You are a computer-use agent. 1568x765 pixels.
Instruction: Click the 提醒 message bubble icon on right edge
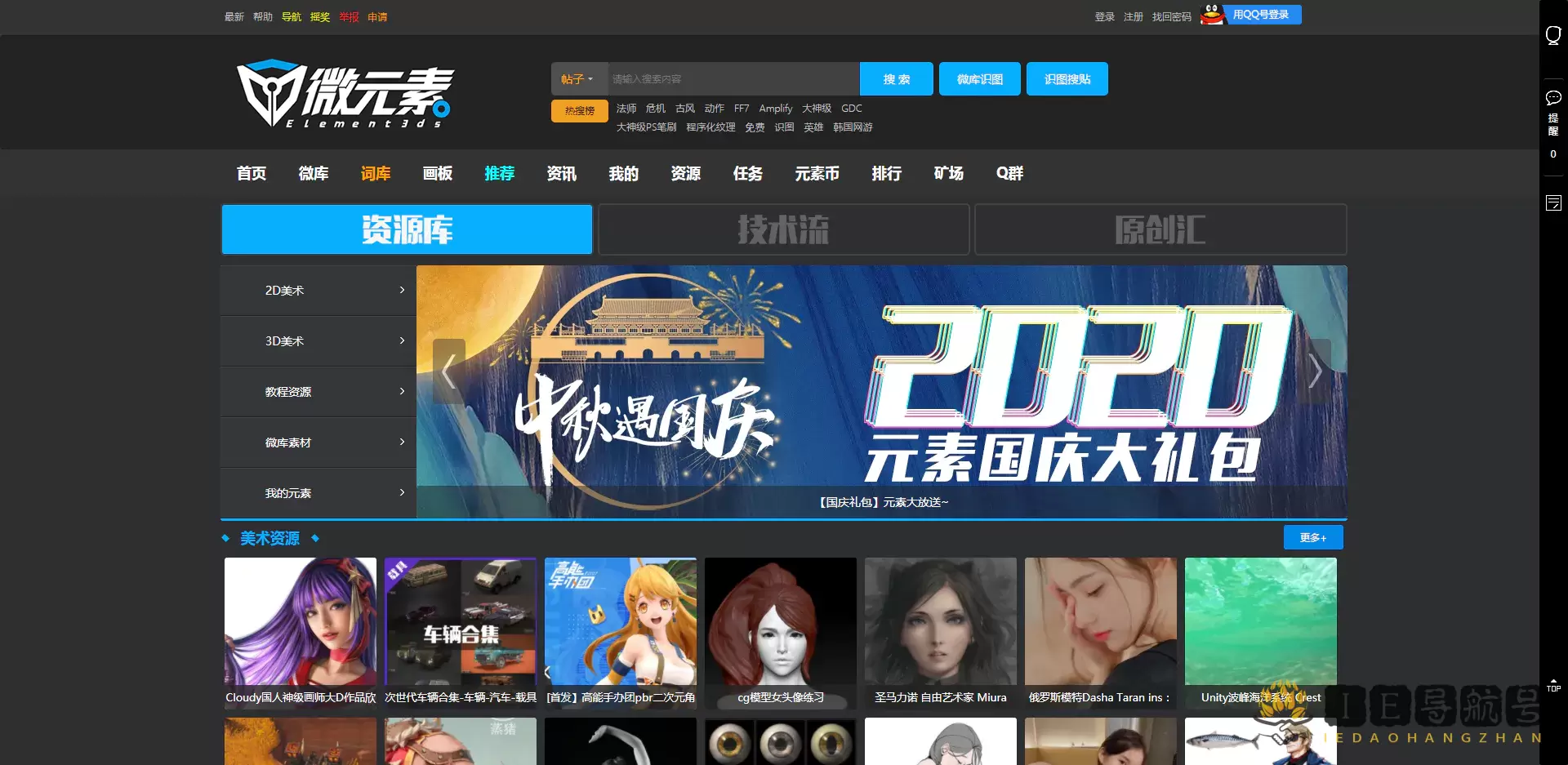[1553, 98]
